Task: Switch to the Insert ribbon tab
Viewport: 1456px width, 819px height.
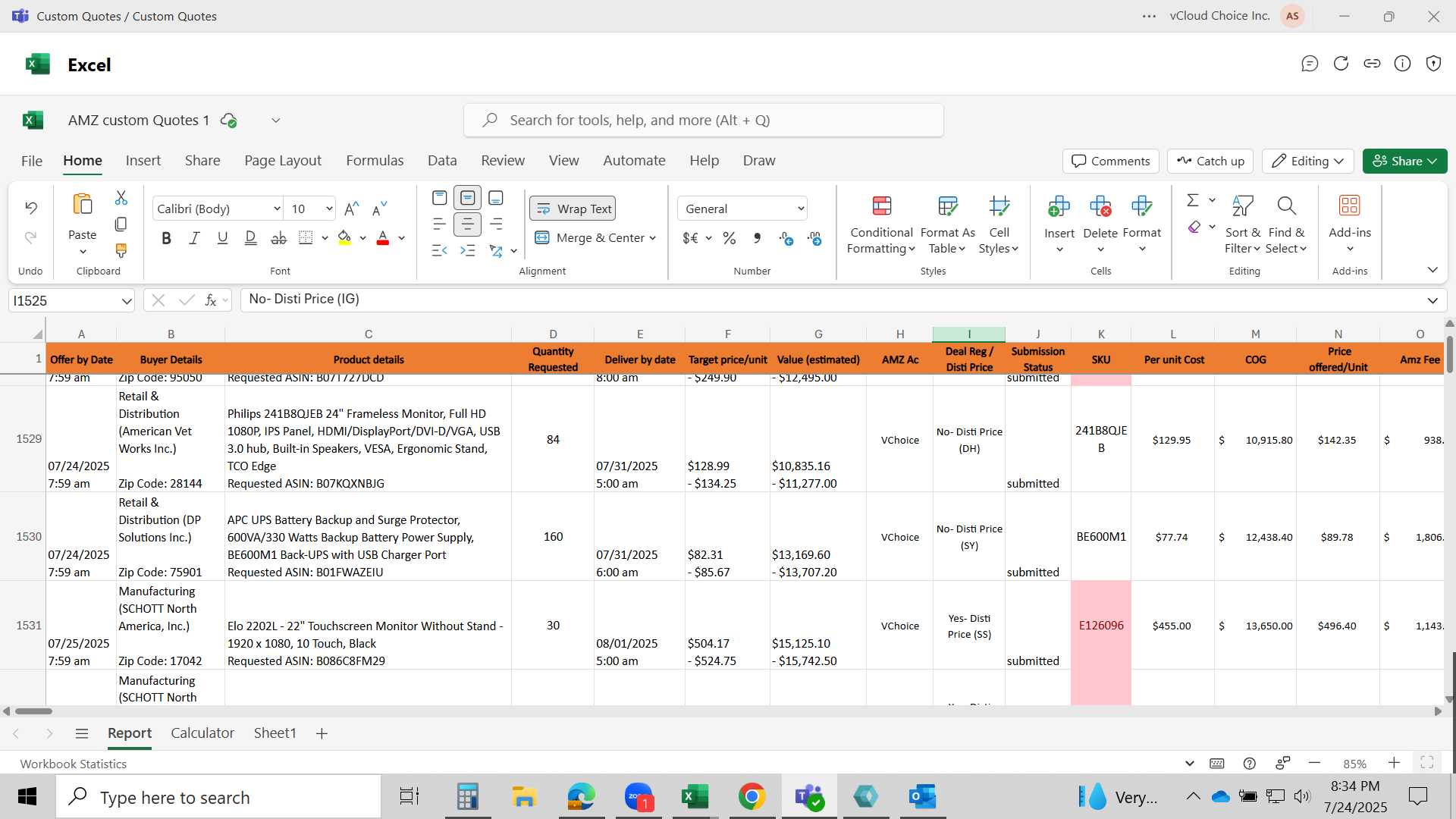Action: (143, 161)
